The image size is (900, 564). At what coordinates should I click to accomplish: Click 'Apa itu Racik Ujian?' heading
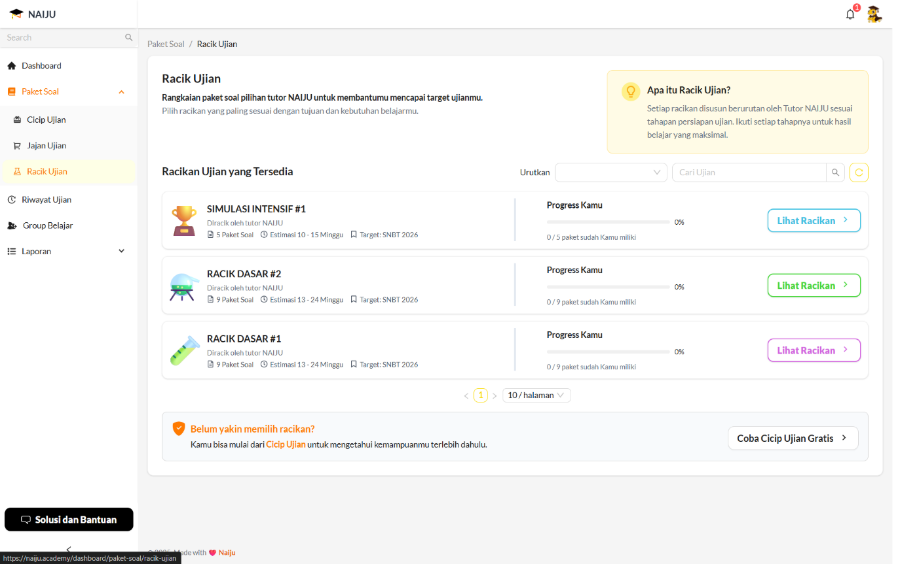tap(688, 90)
